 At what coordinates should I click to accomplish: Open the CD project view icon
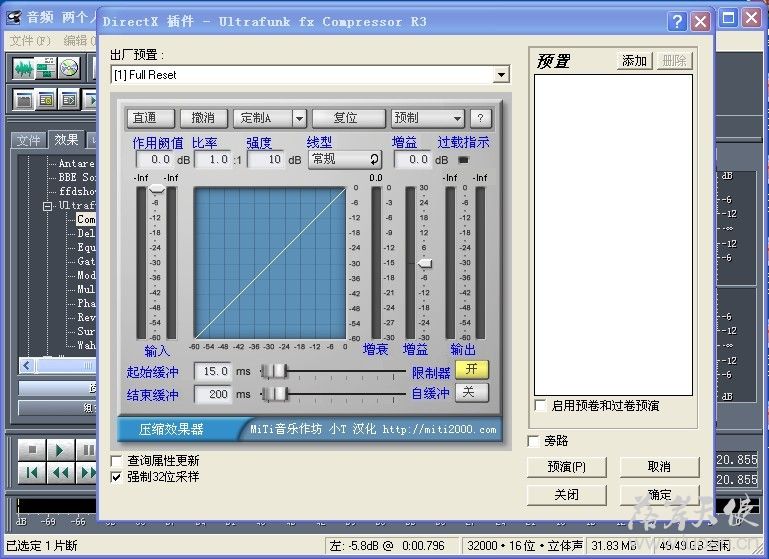[x=69, y=69]
